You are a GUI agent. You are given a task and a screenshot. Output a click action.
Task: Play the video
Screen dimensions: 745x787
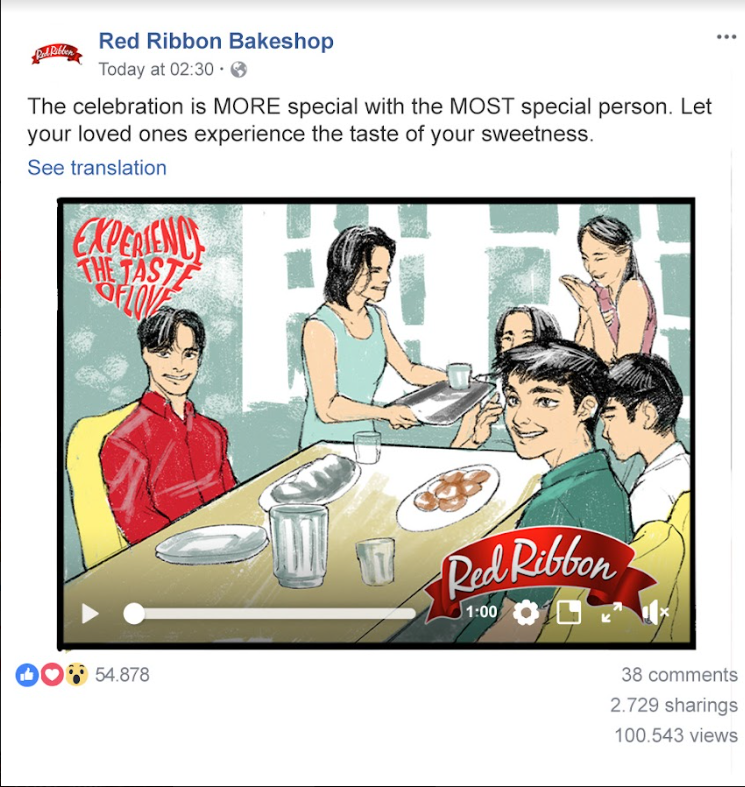coord(90,613)
